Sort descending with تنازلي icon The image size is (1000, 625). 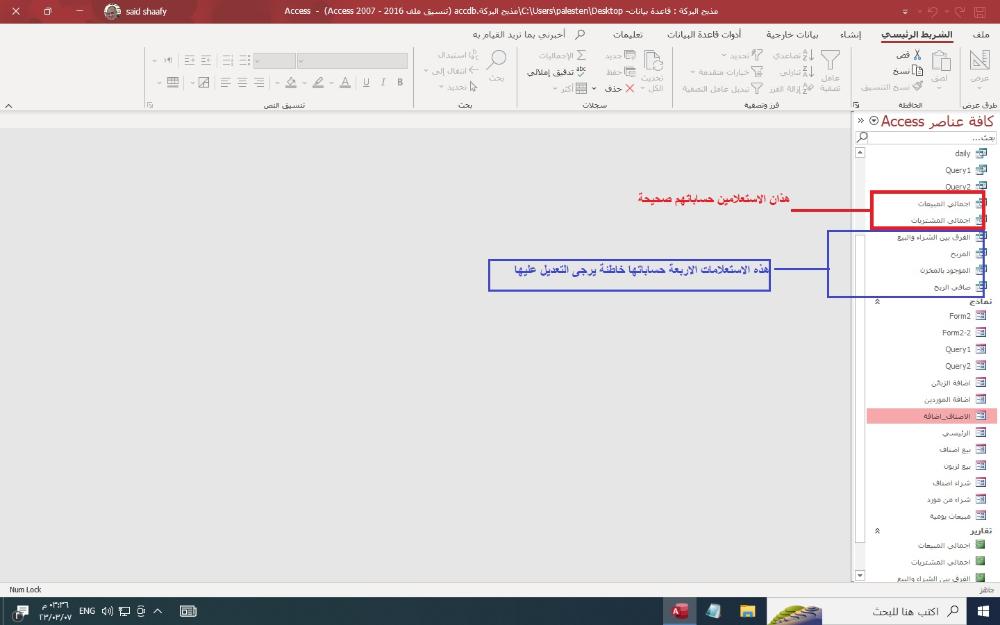tap(808, 71)
